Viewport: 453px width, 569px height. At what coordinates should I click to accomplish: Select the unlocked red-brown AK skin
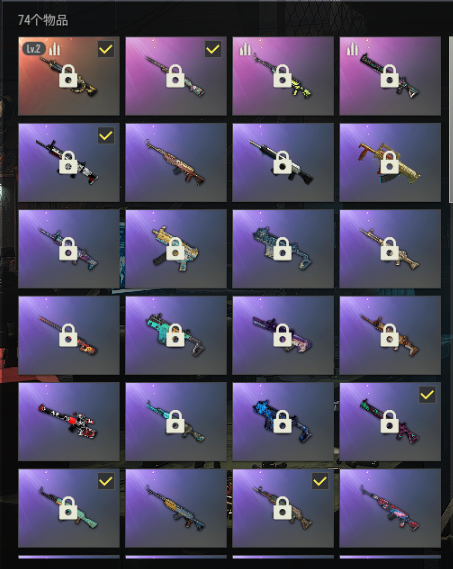pyautogui.click(x=176, y=162)
